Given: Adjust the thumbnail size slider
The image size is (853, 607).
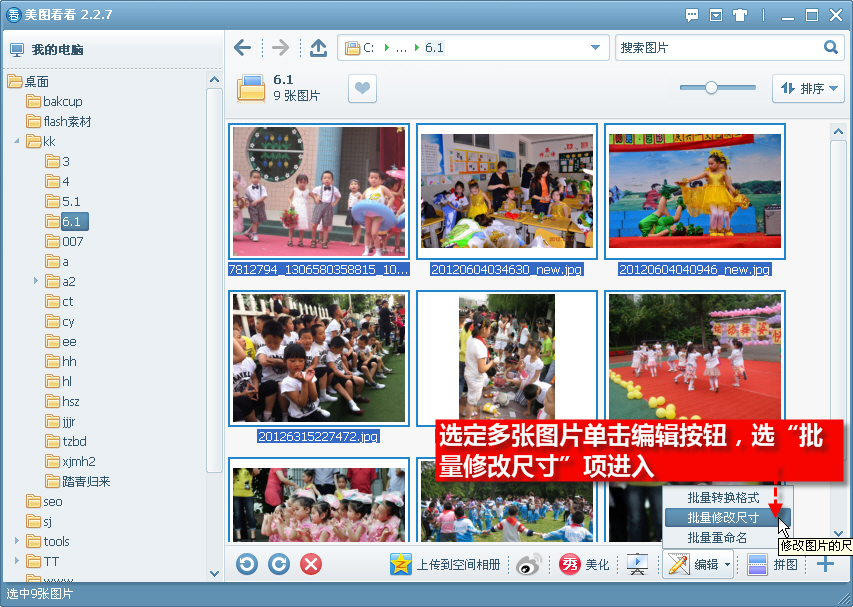Looking at the screenshot, I should 711,88.
